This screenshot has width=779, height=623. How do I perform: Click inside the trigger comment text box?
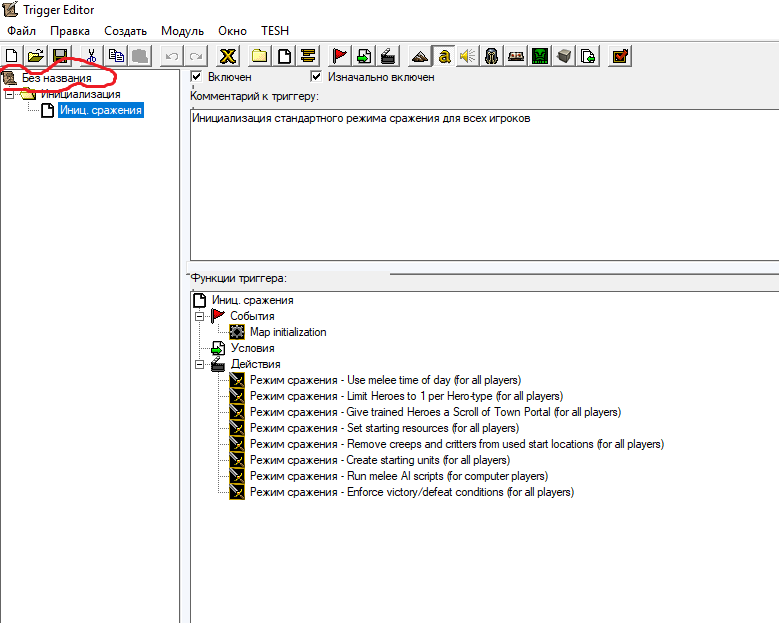tap(484, 184)
